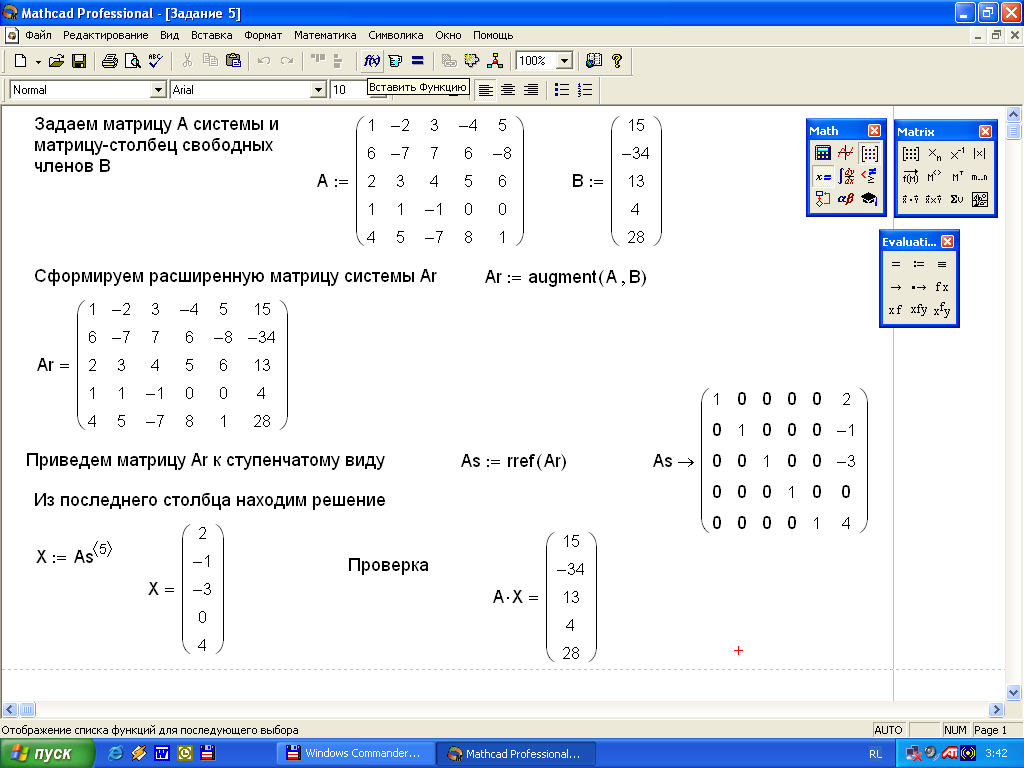Screen dimensions: 1024x768
Task: Open the 100% zoom dropdown
Action: [x=564, y=61]
